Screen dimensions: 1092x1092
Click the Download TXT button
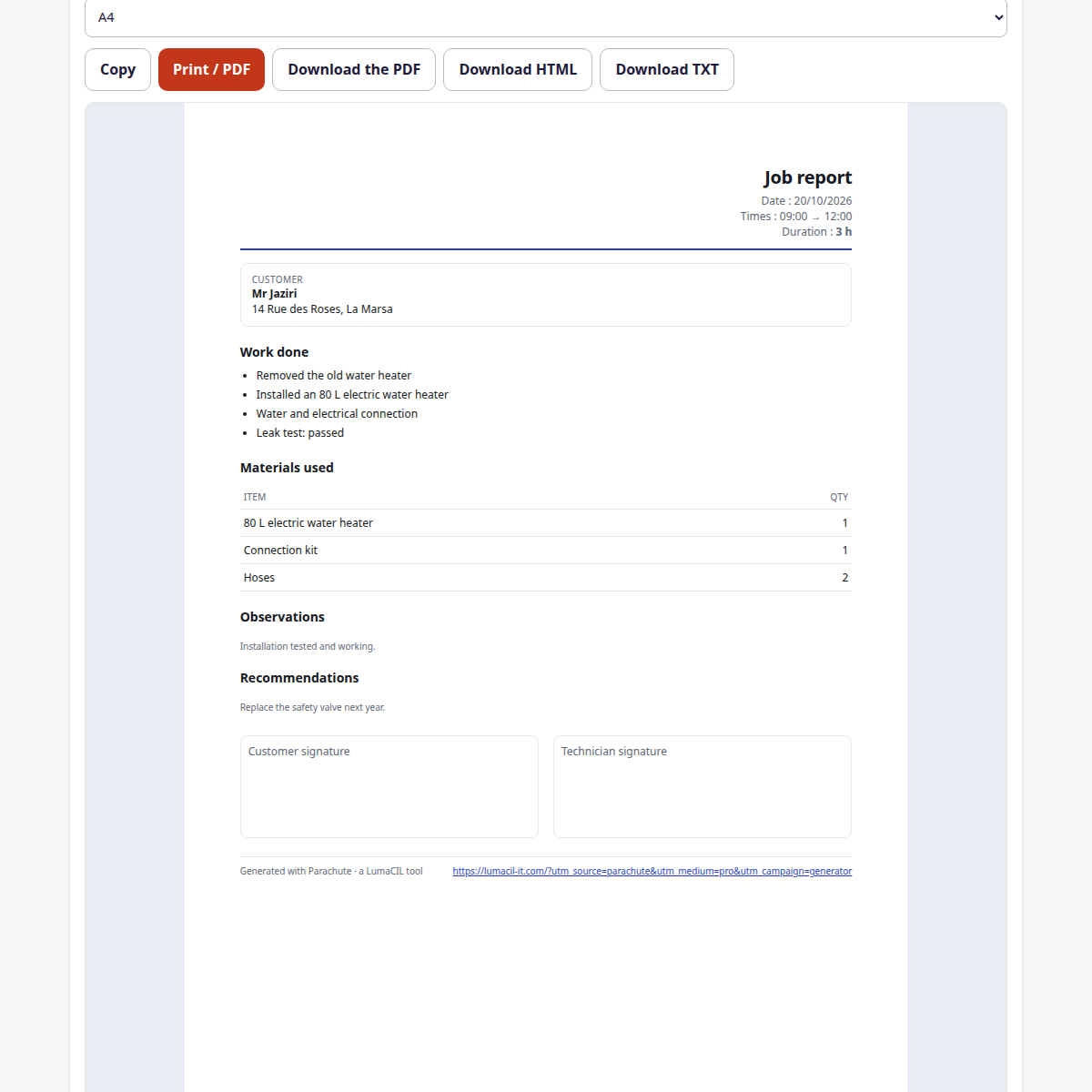pos(667,69)
